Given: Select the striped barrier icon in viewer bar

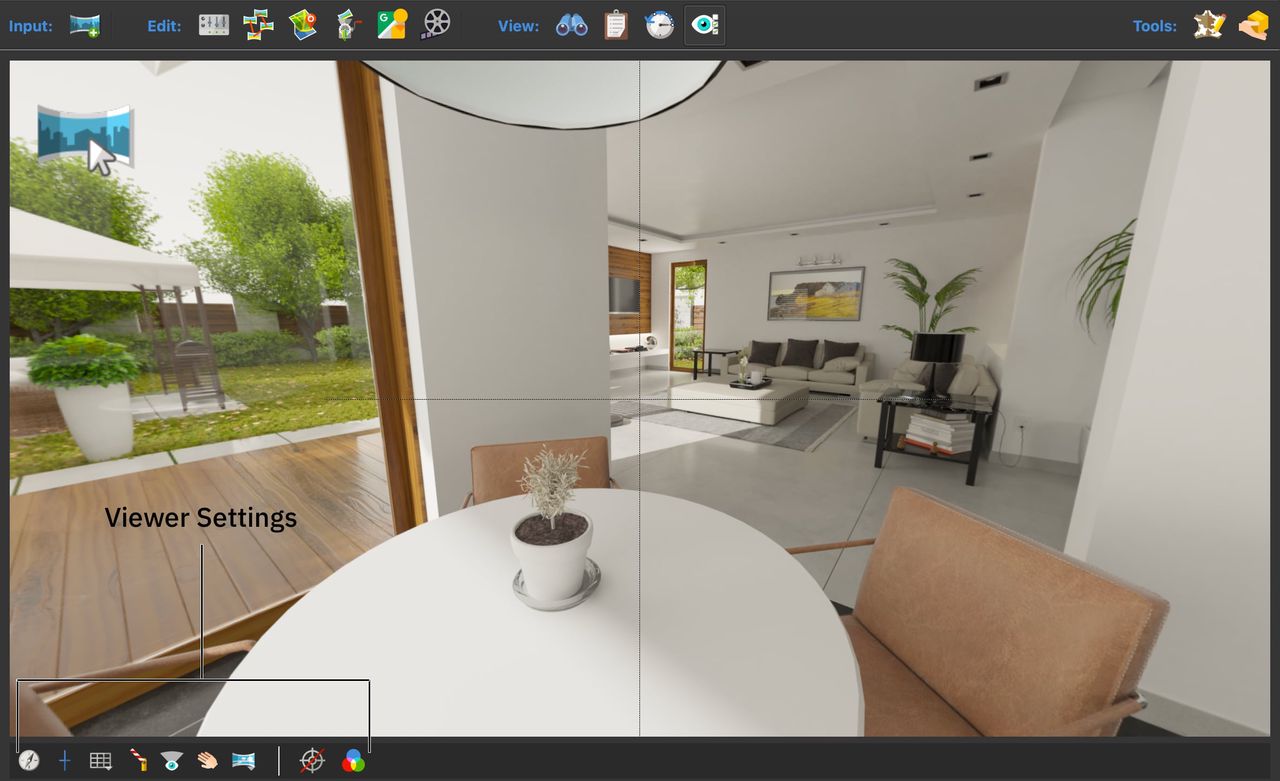Looking at the screenshot, I should click(x=138, y=761).
